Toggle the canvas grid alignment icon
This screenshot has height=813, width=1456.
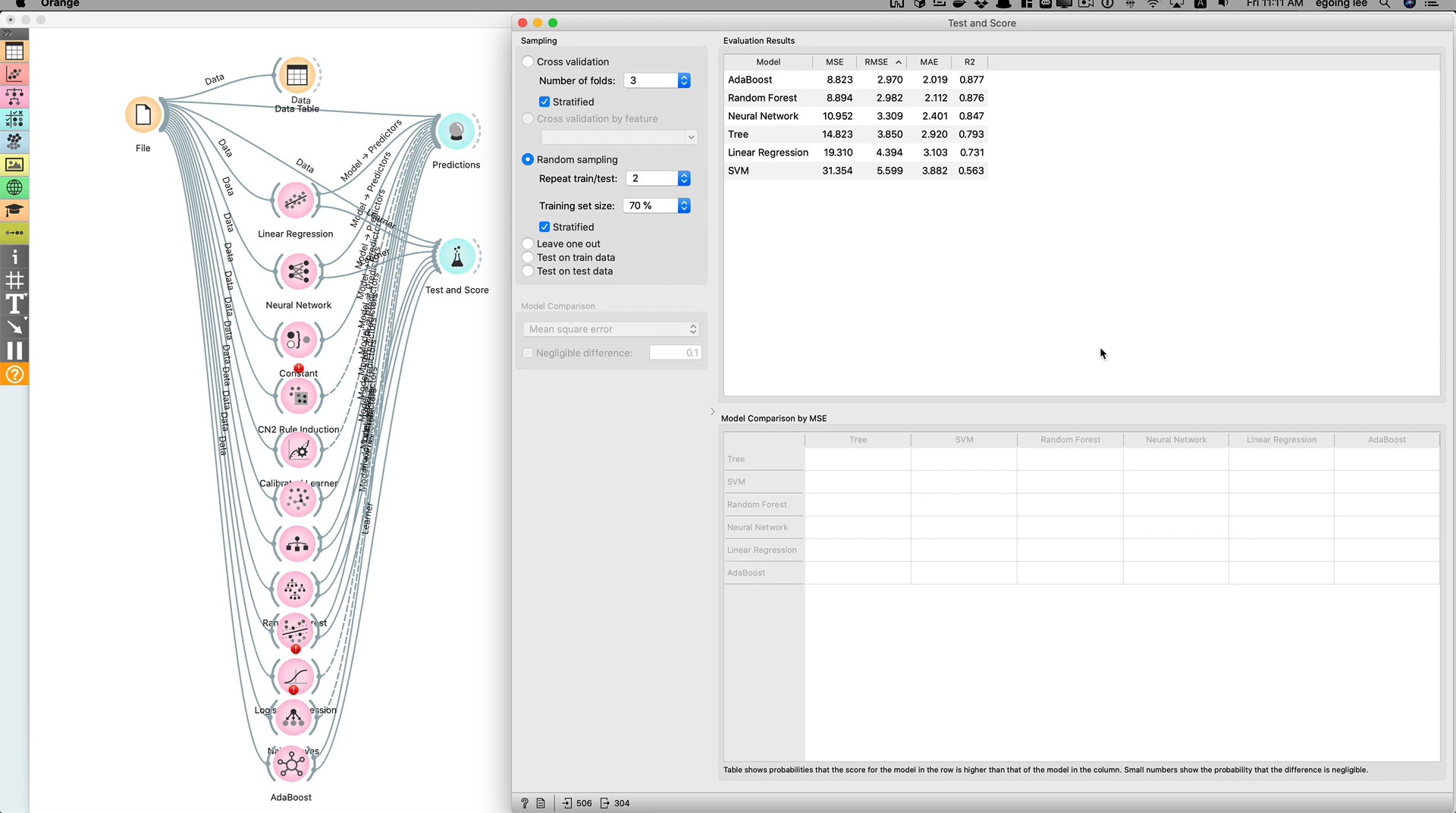point(14,281)
